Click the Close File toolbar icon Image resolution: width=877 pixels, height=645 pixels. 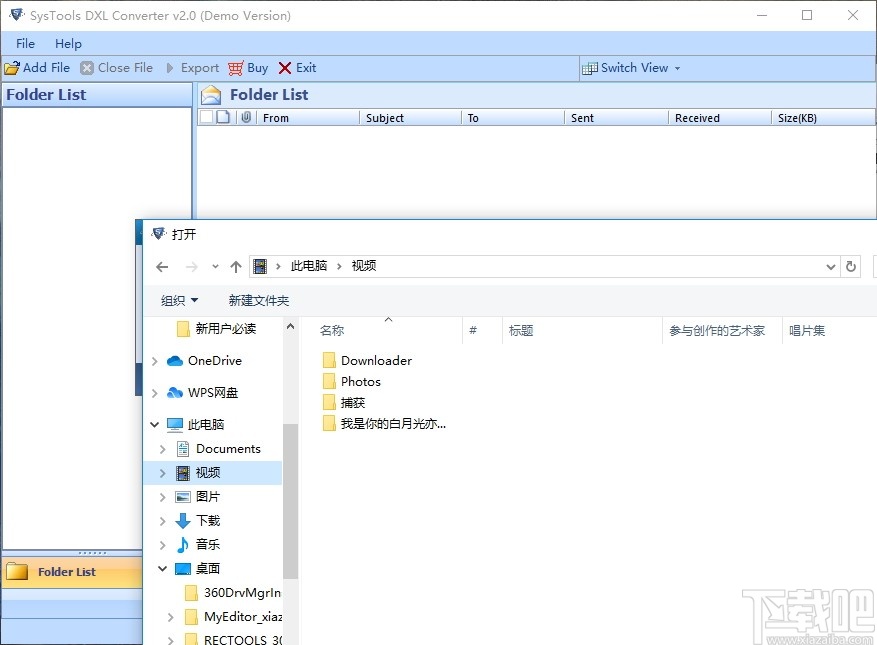pyautogui.click(x=87, y=68)
